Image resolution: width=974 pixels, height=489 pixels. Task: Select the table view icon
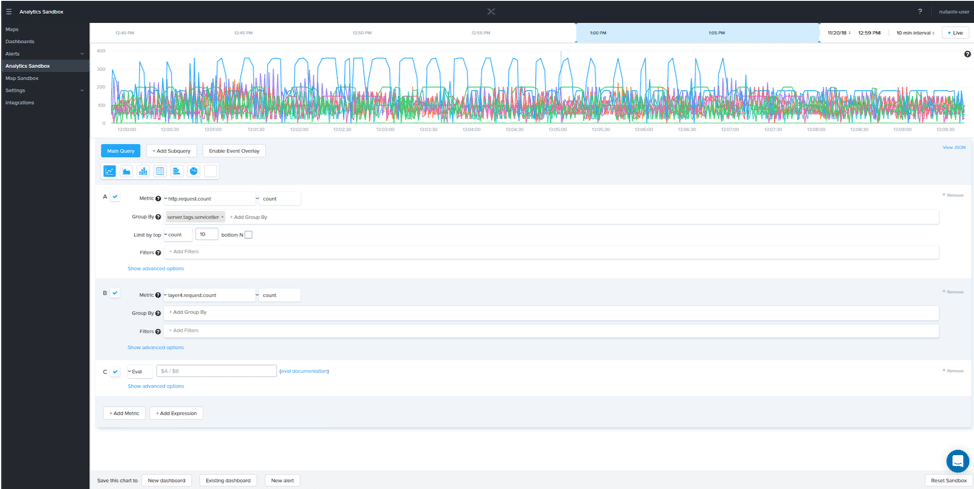coord(160,171)
